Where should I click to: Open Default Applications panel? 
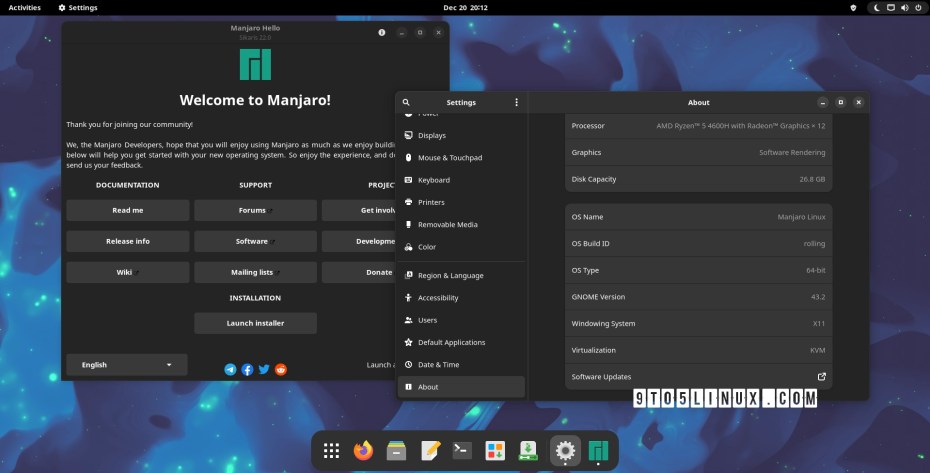pyautogui.click(x=461, y=342)
